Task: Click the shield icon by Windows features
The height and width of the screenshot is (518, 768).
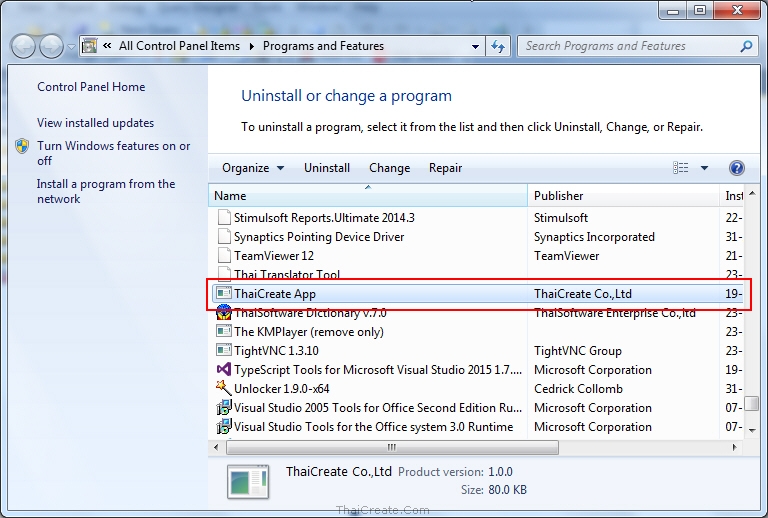Action: coord(22,146)
